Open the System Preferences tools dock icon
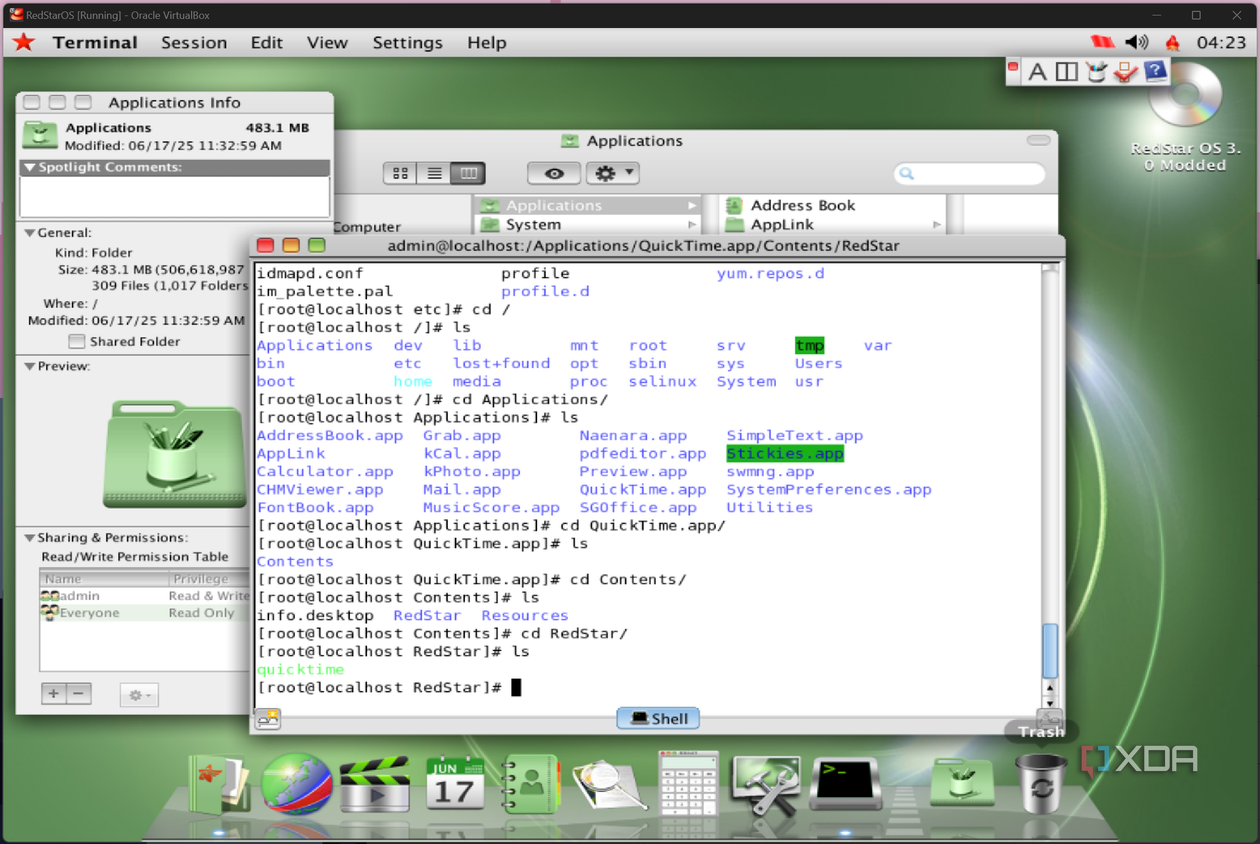 click(766, 784)
